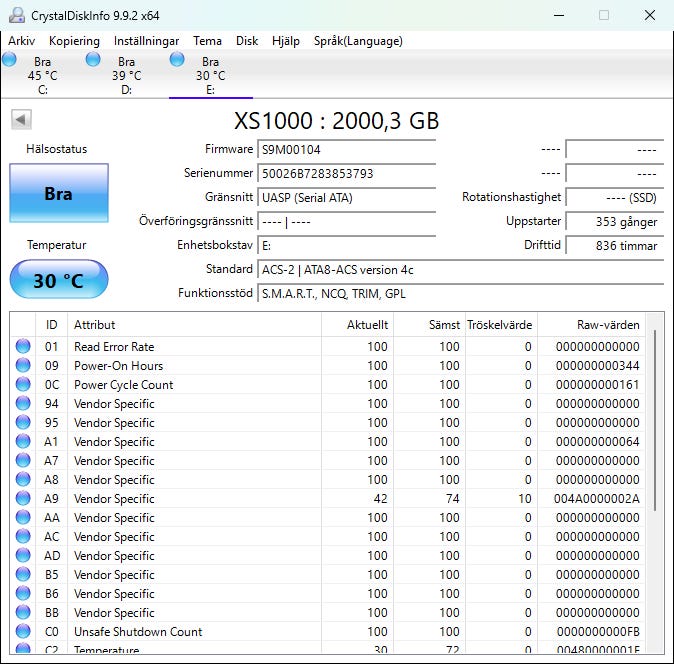Click the blue orb for Read Error Rate
This screenshot has width=674, height=664.
(23, 346)
